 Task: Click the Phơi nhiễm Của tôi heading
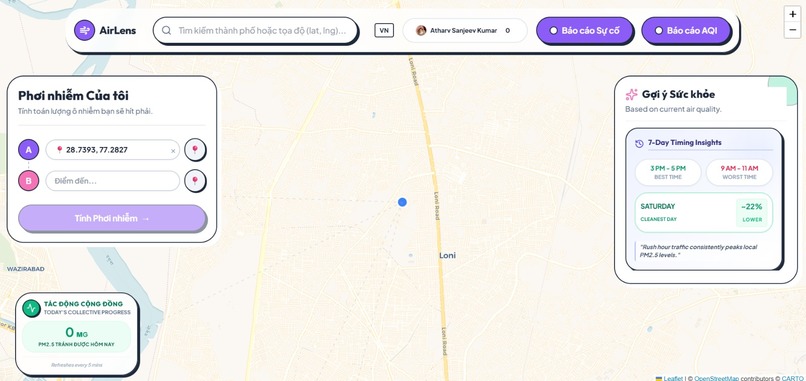click(x=74, y=96)
